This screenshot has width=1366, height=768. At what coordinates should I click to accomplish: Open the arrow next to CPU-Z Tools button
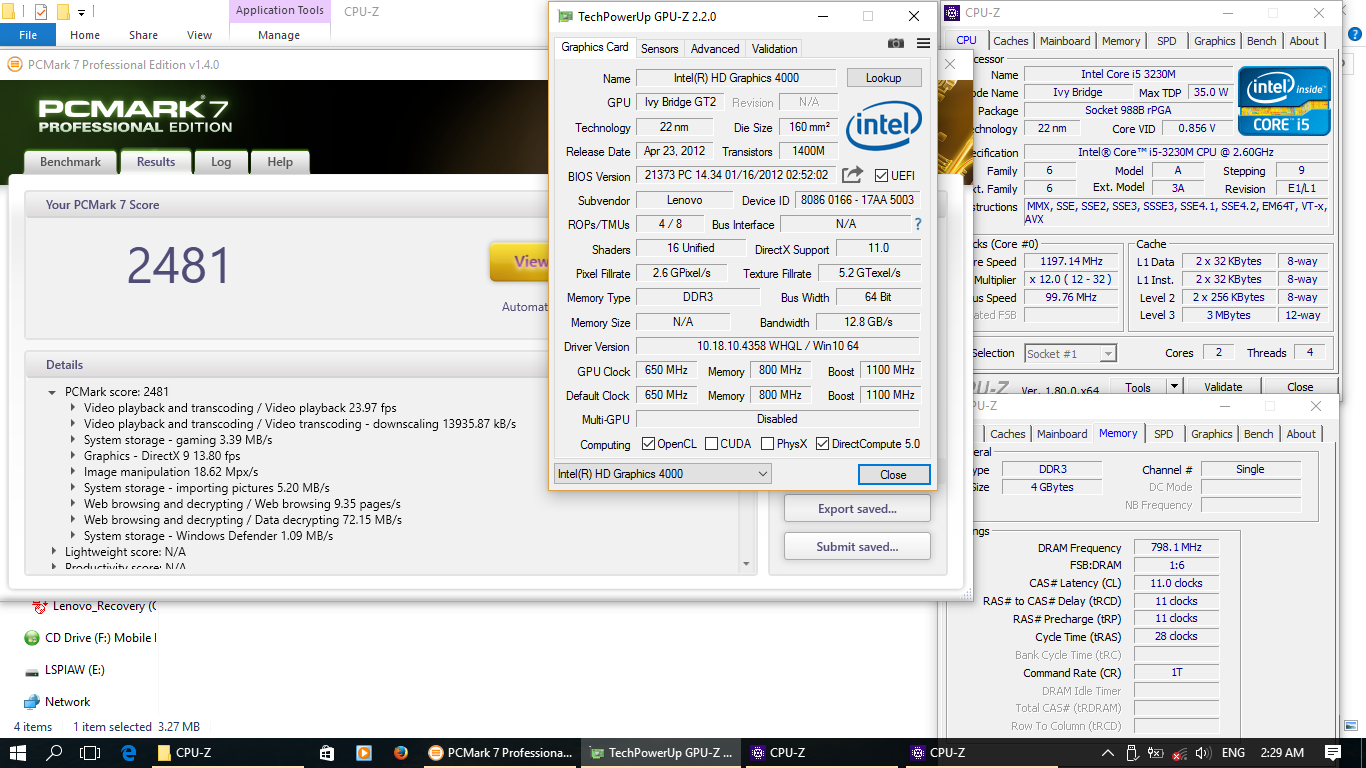[1174, 387]
